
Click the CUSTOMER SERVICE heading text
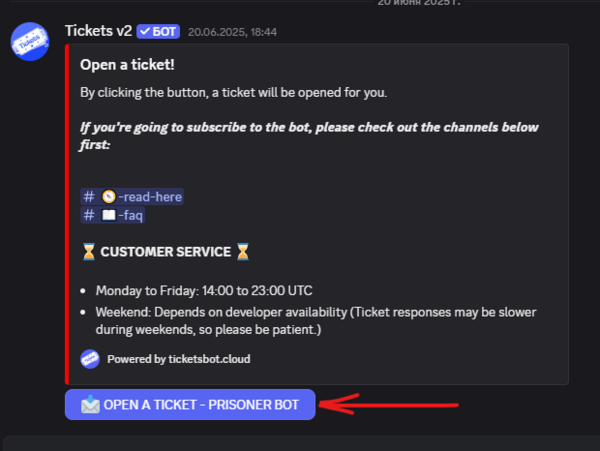[x=165, y=252]
